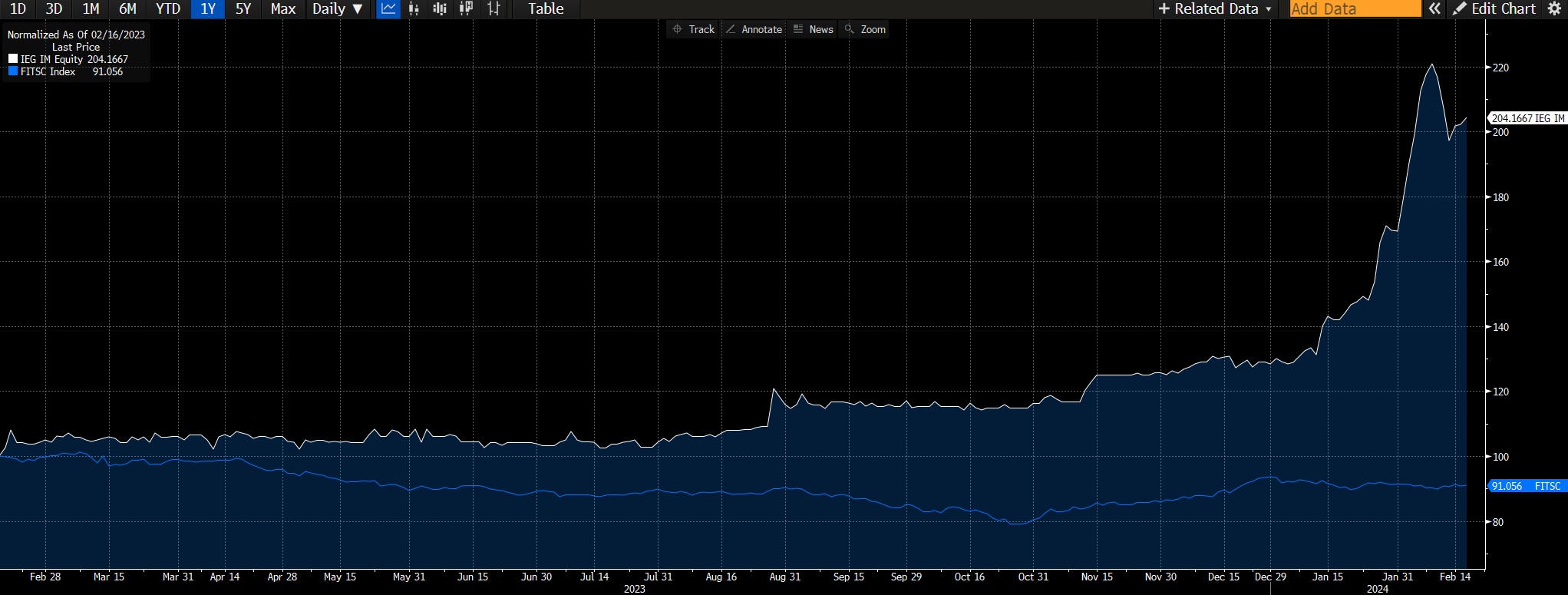The image size is (1568, 595).
Task: Open the Daily frequency dropdown
Action: coord(337,9)
